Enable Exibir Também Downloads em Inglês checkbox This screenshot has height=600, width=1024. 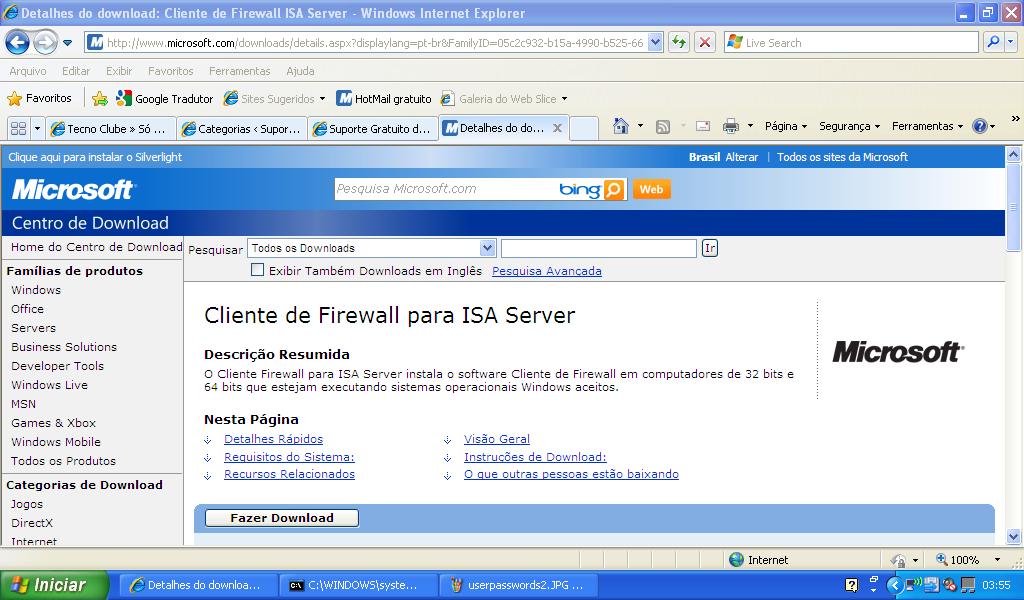pos(258,270)
